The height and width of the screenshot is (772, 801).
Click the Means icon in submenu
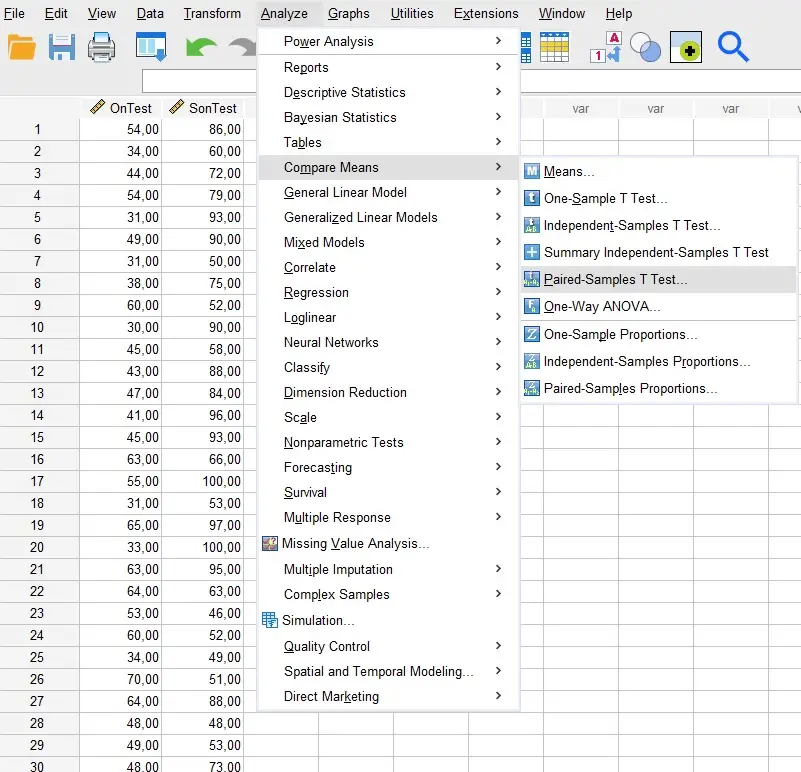pos(531,171)
